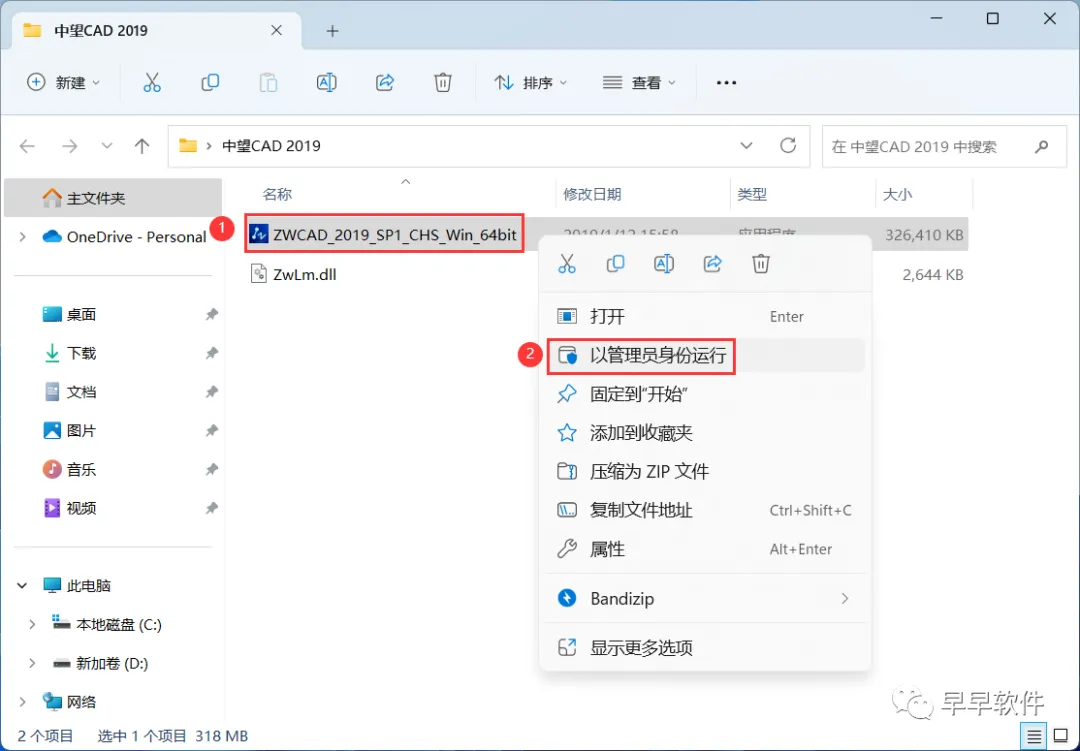Open recent locations dropdown arrow
1080x751 pixels.
[107, 146]
